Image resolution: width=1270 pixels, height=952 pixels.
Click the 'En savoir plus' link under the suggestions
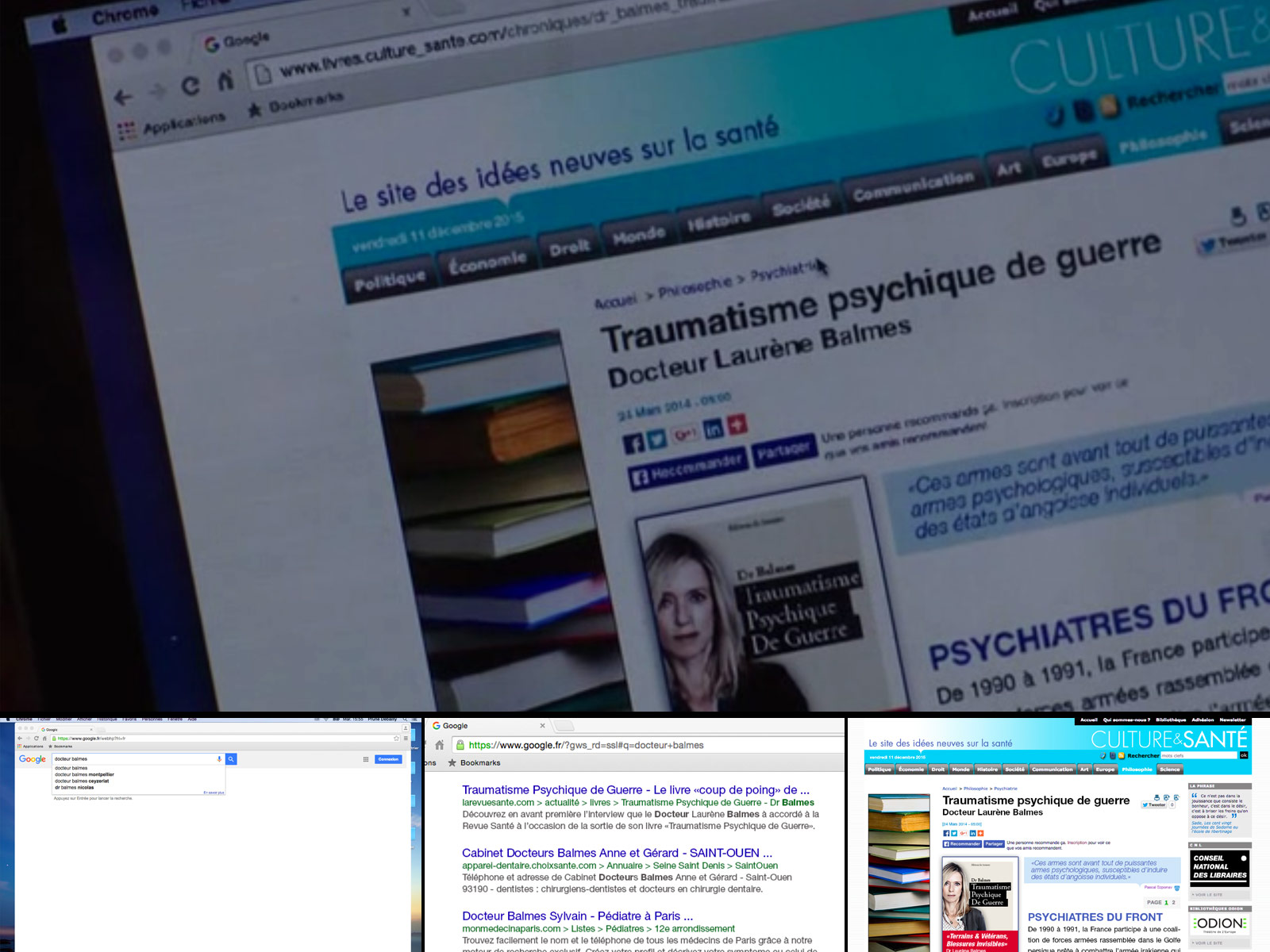[214, 793]
